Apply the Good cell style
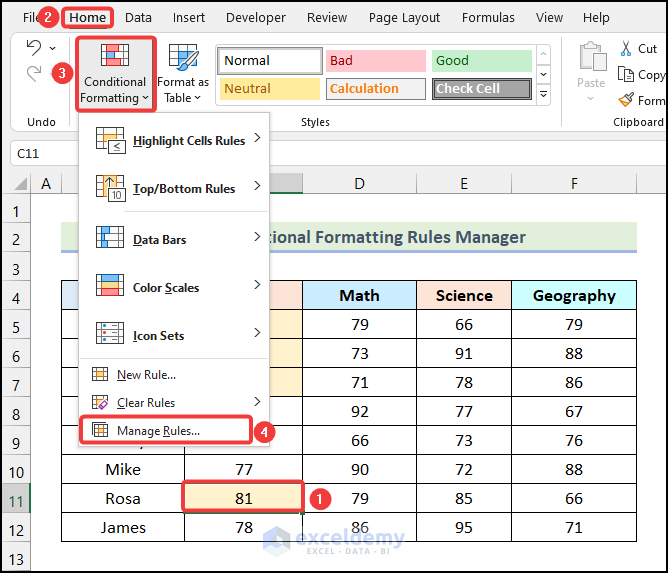Image resolution: width=668 pixels, height=573 pixels. [x=481, y=61]
